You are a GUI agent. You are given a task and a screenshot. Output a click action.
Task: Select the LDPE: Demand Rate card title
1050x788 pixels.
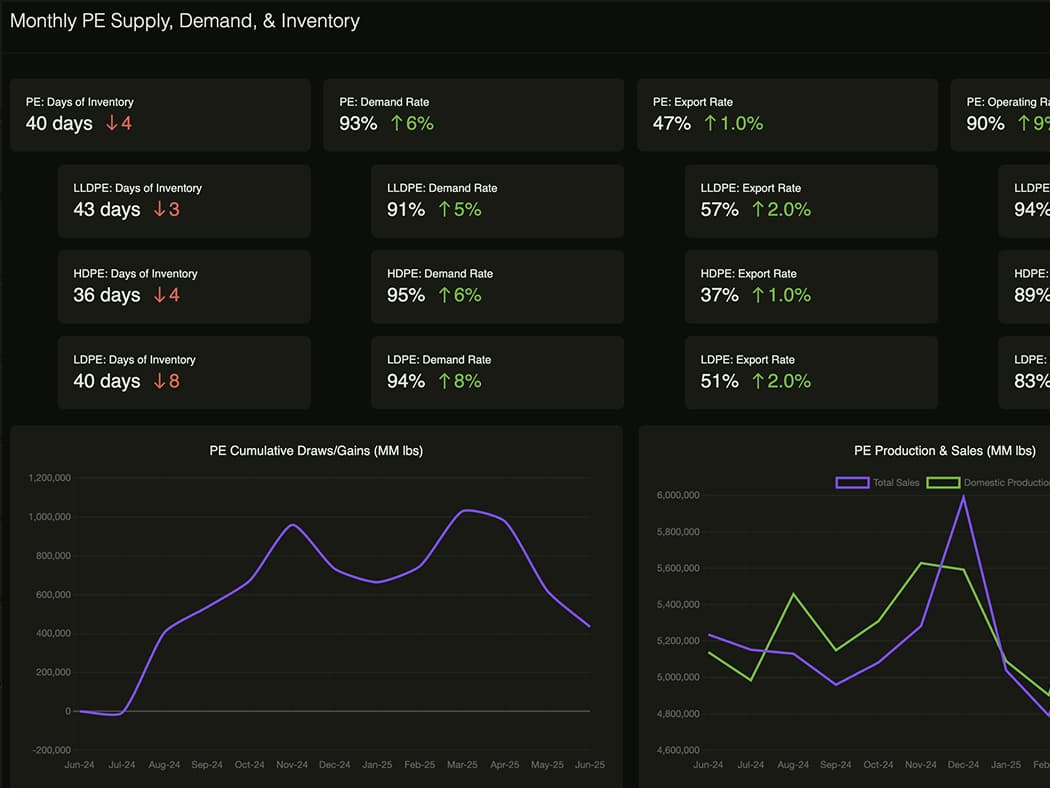[439, 360]
